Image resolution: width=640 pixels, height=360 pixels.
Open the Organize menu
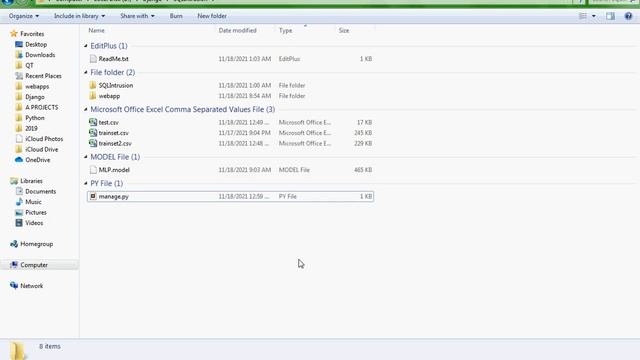click(x=24, y=16)
